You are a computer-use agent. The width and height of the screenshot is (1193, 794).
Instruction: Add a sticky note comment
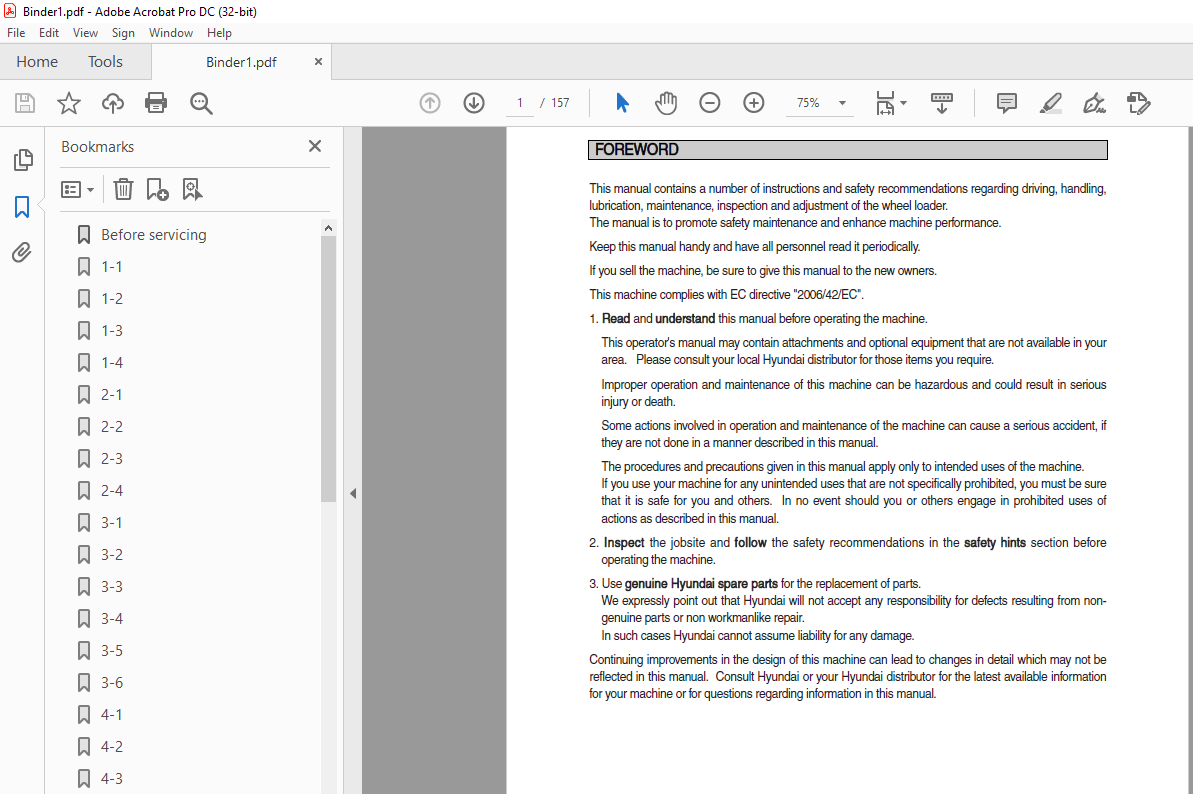pyautogui.click(x=1007, y=103)
